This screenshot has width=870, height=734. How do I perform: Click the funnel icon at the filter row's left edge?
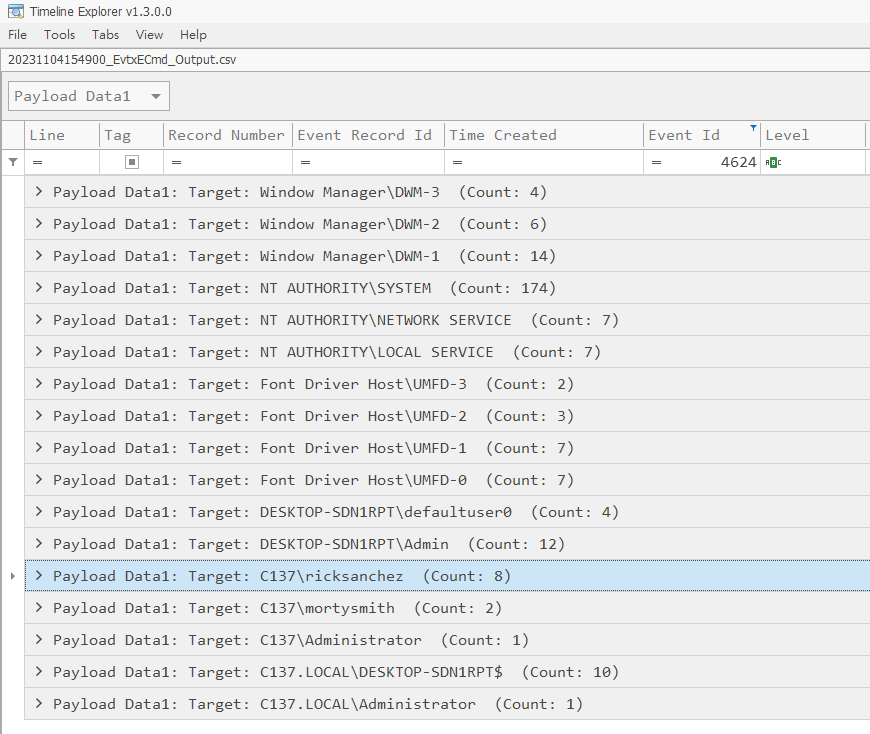(x=13, y=162)
